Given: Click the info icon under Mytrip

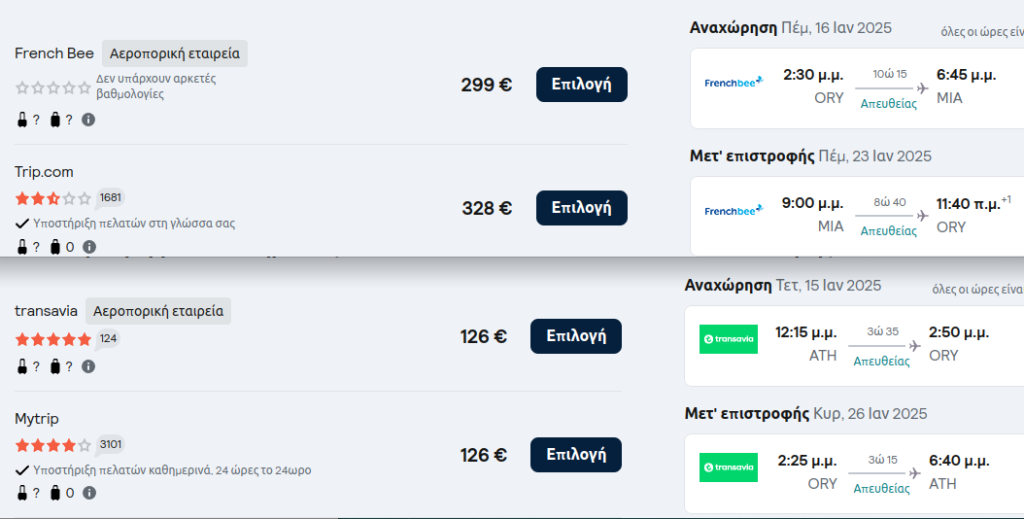Looking at the screenshot, I should point(89,493).
